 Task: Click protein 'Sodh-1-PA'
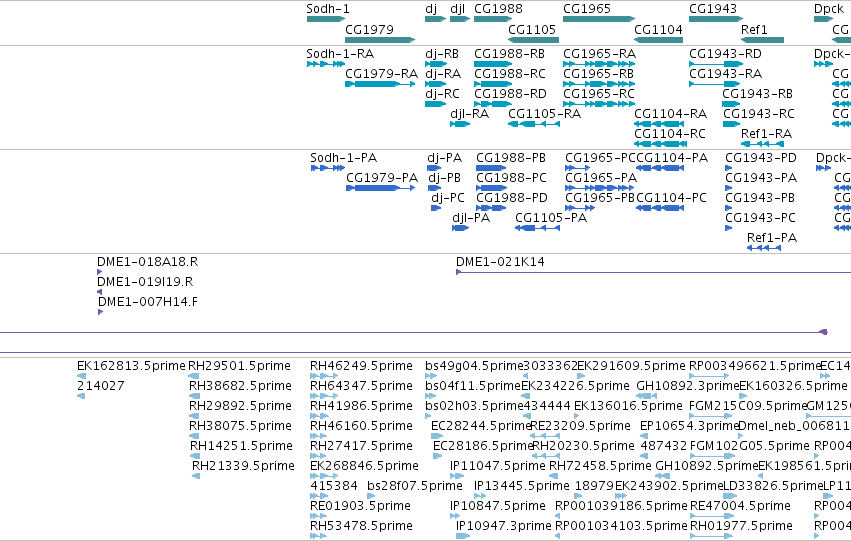[344, 158]
